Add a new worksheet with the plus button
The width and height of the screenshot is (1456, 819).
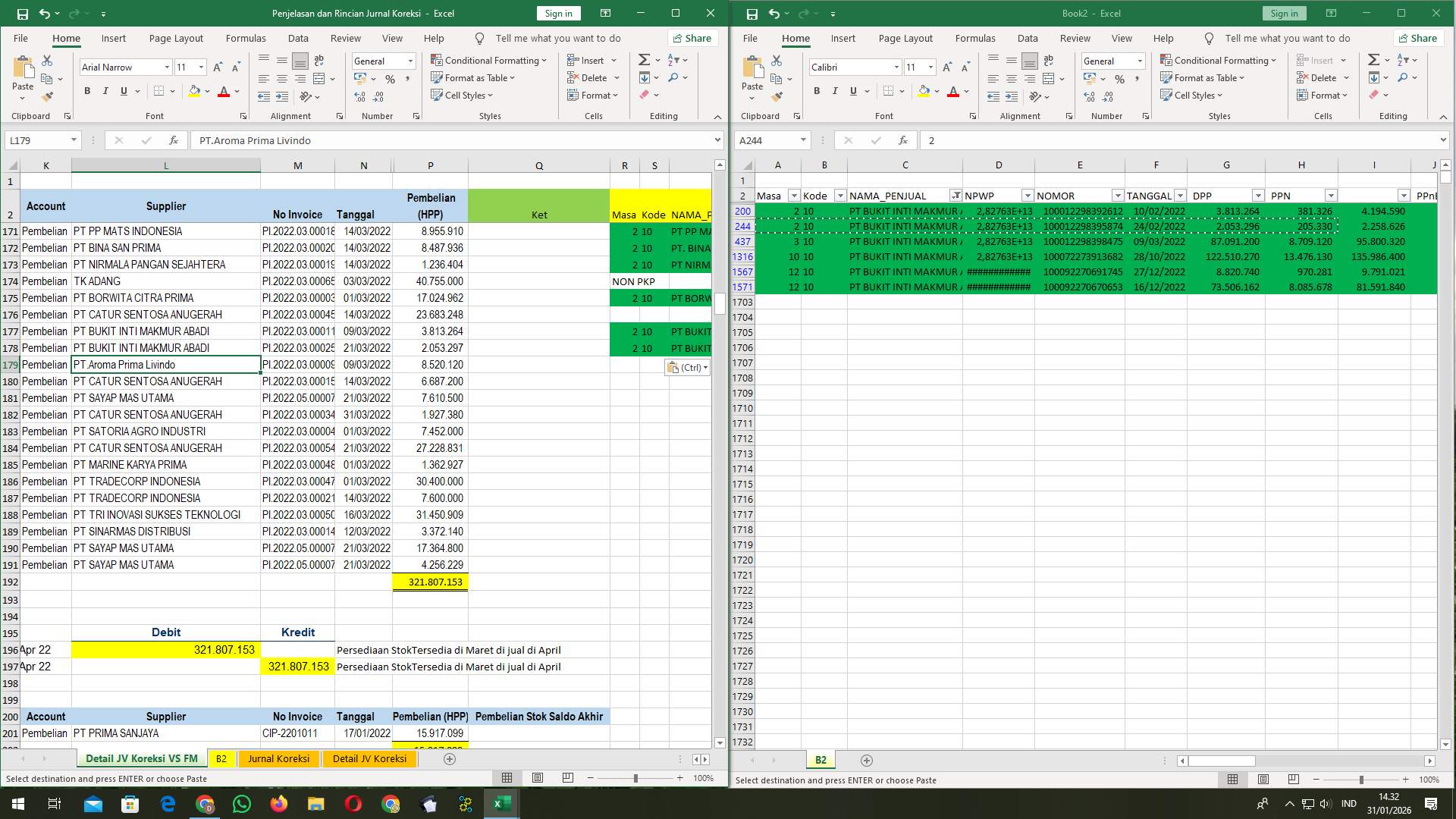tap(866, 760)
